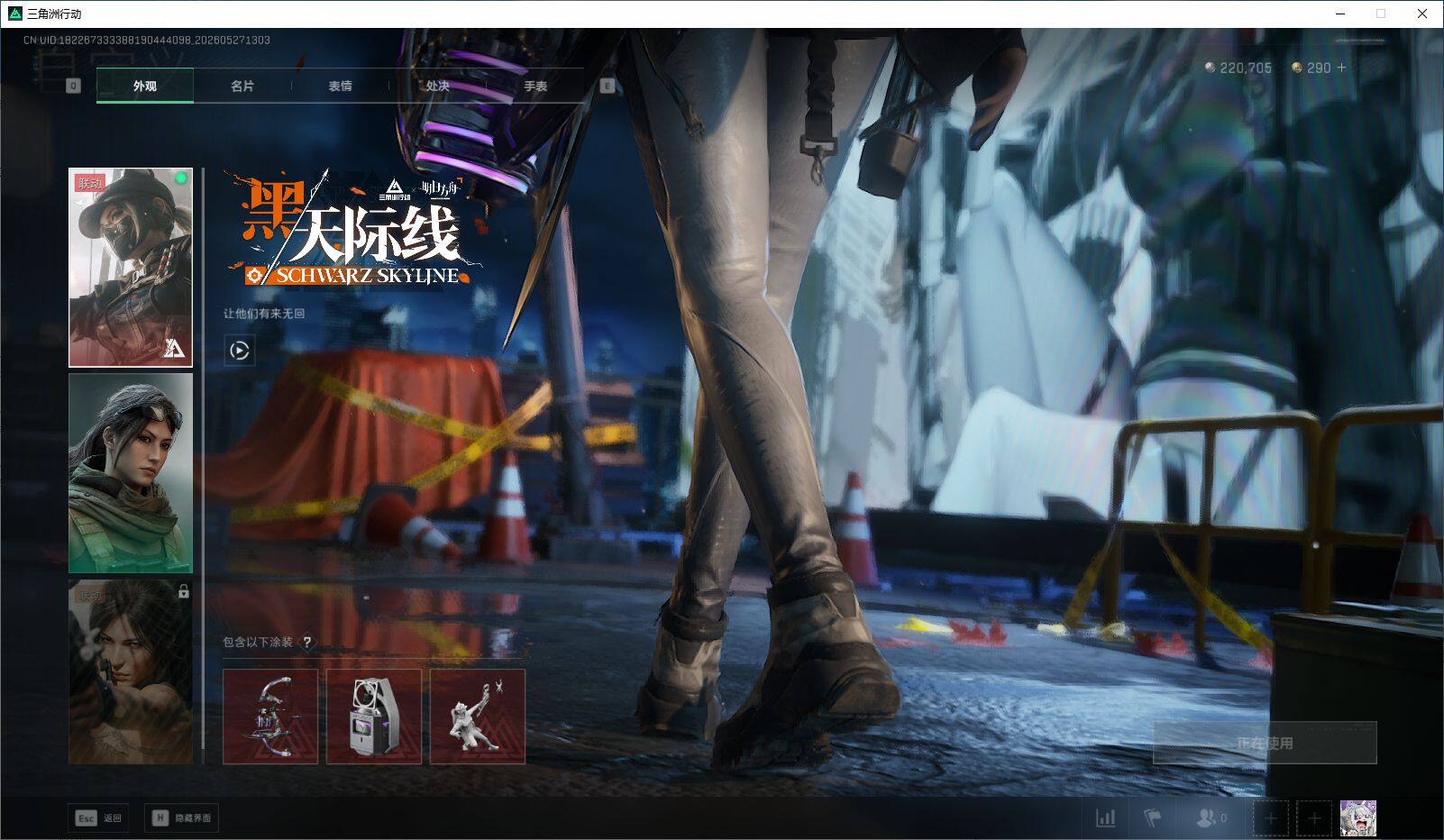
Task: Open the help icon beside 包含以下涂装
Action: coord(306,642)
